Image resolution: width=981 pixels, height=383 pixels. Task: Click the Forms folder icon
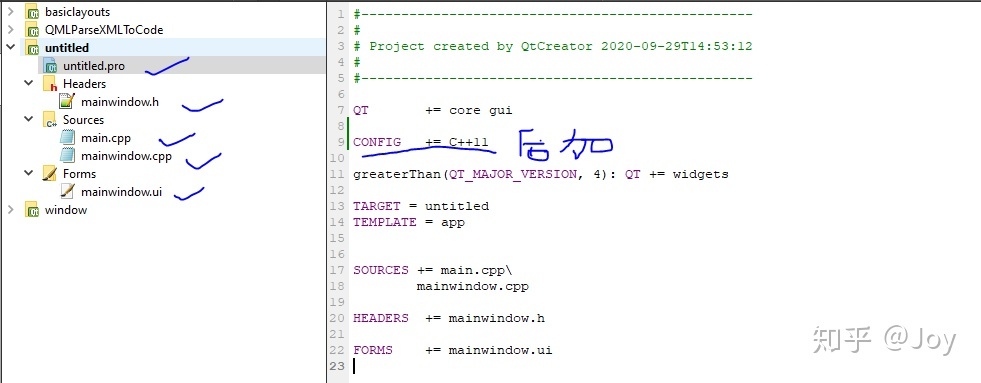tap(50, 173)
